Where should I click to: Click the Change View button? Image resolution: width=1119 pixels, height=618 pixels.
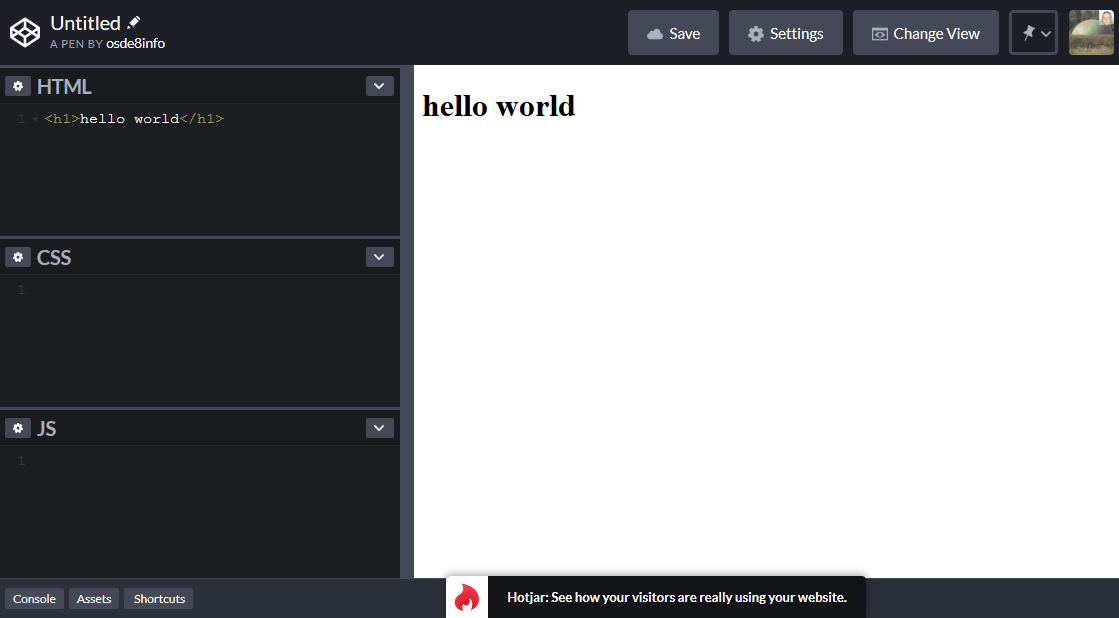coord(925,33)
